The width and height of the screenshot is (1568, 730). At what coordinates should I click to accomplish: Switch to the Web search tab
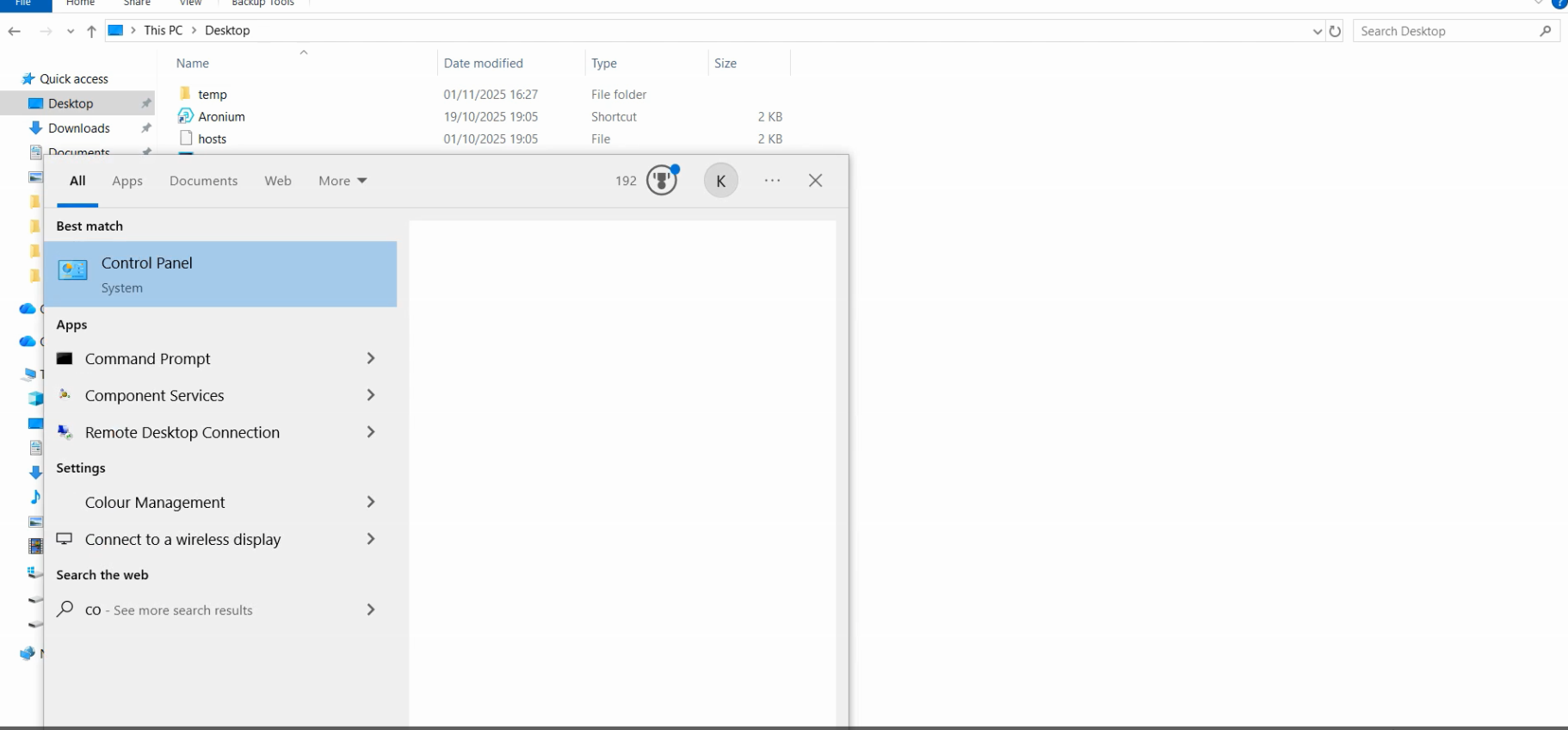tap(278, 181)
